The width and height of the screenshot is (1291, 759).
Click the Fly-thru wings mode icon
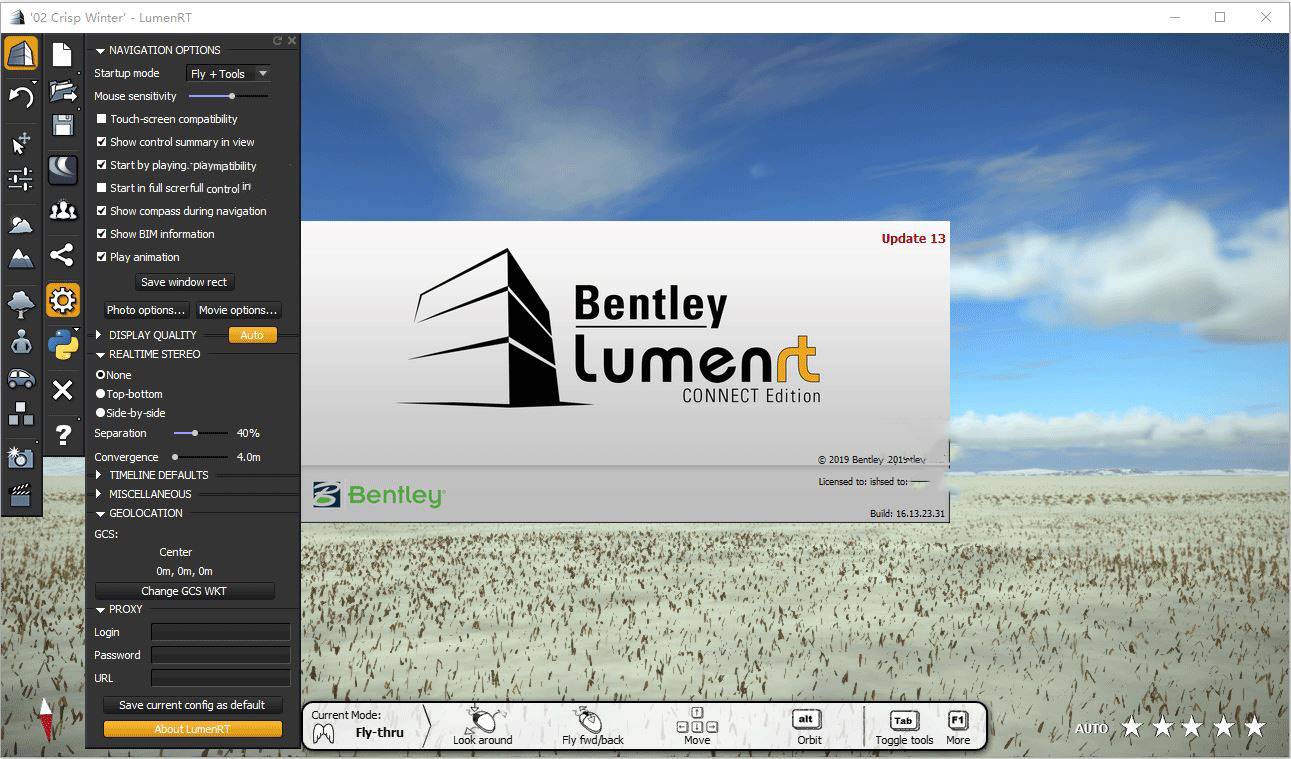pos(324,733)
